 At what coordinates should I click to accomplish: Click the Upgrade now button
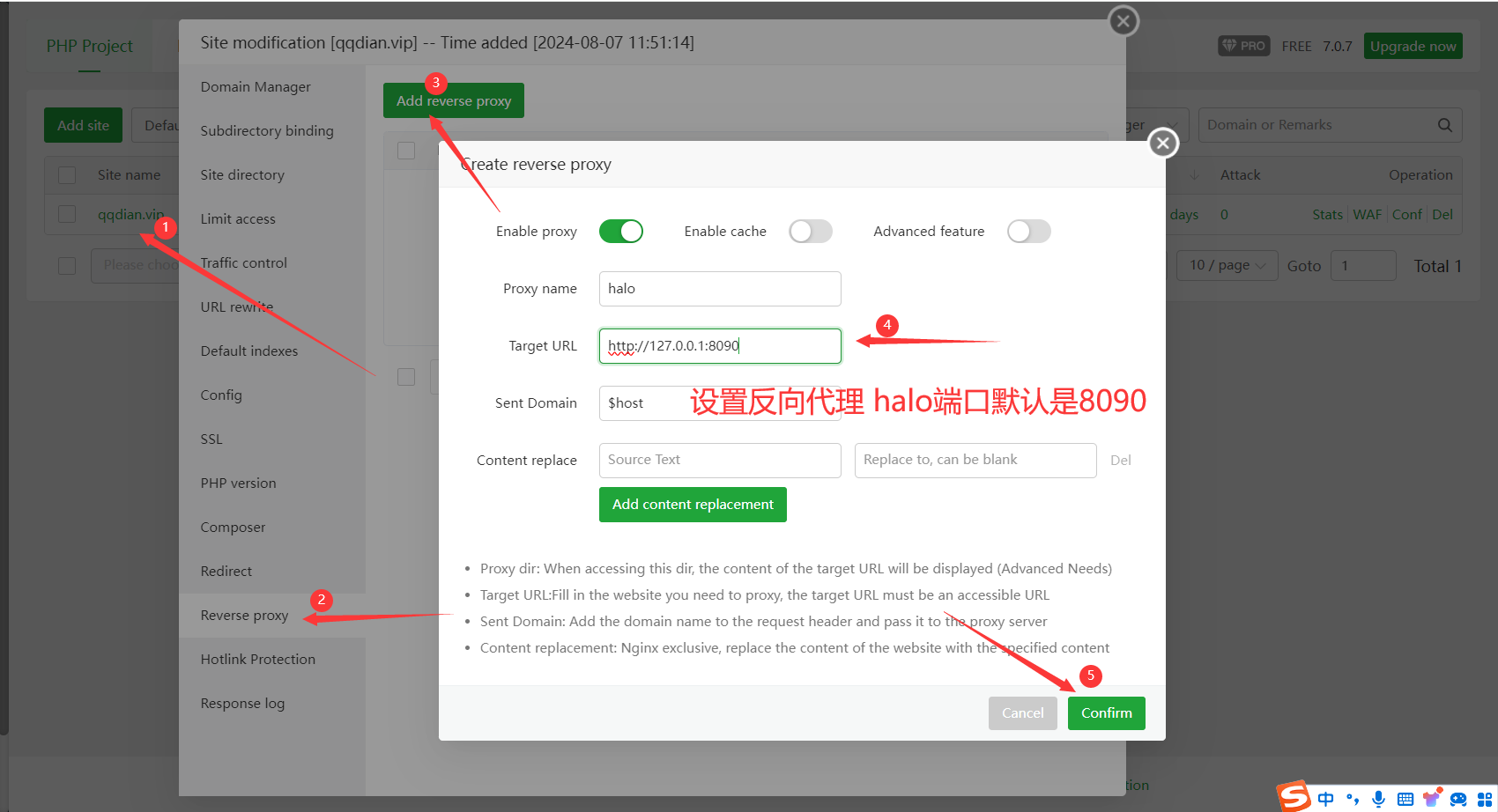click(1413, 46)
